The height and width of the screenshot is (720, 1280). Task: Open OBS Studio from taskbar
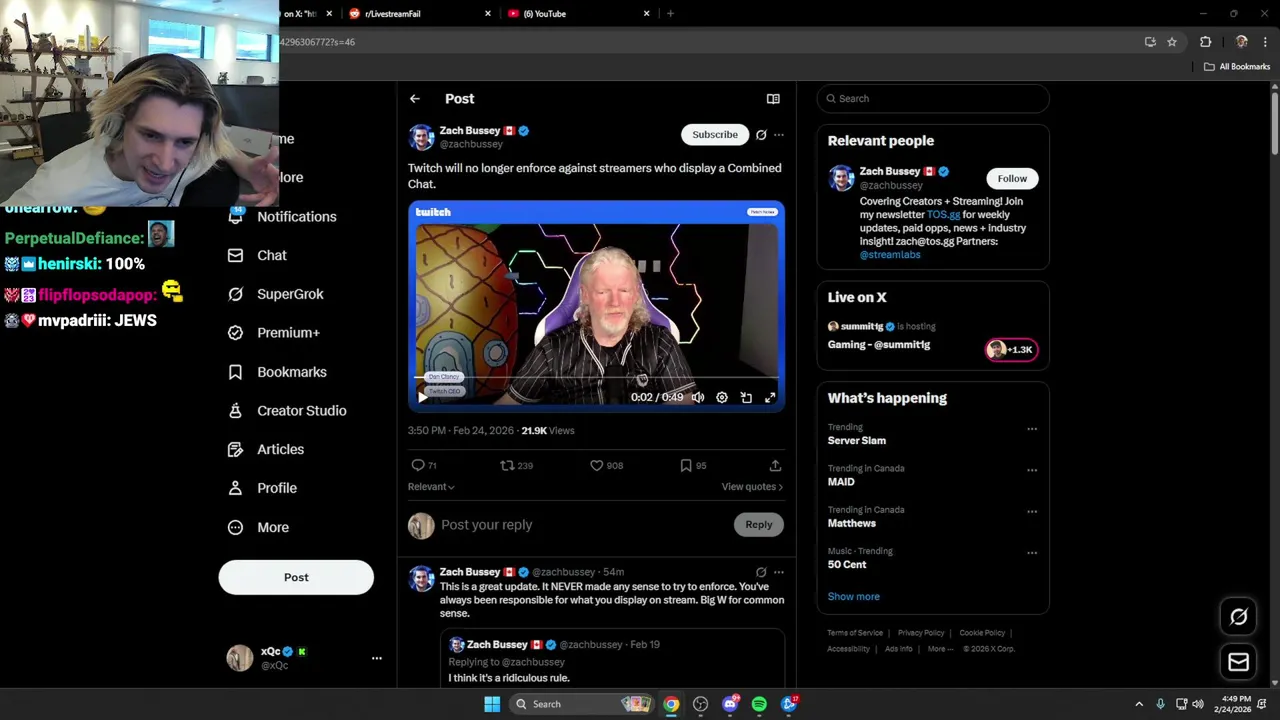click(x=700, y=705)
